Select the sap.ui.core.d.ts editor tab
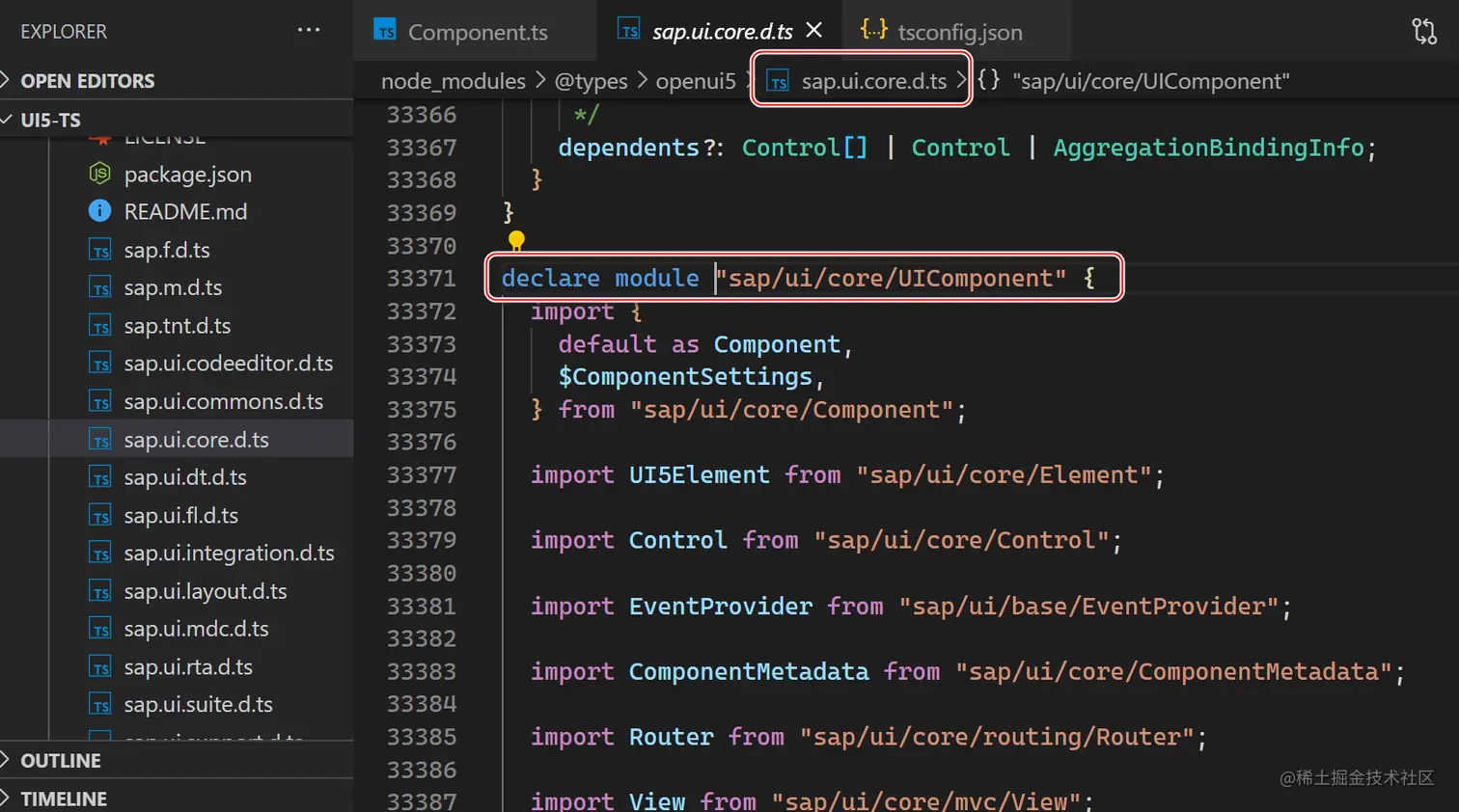Image resolution: width=1459 pixels, height=812 pixels. pyautogui.click(x=722, y=32)
